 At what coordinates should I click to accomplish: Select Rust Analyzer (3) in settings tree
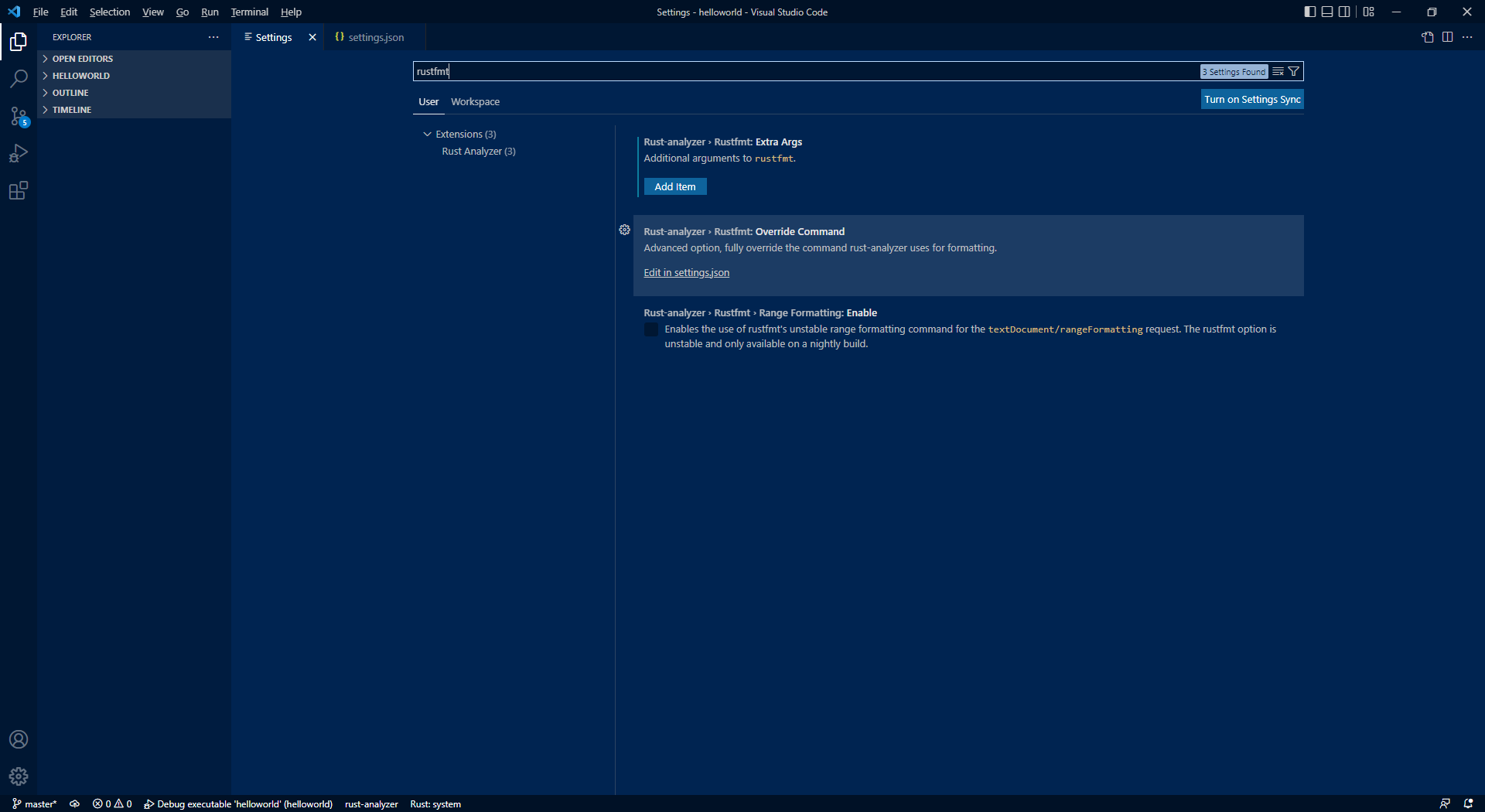(479, 152)
